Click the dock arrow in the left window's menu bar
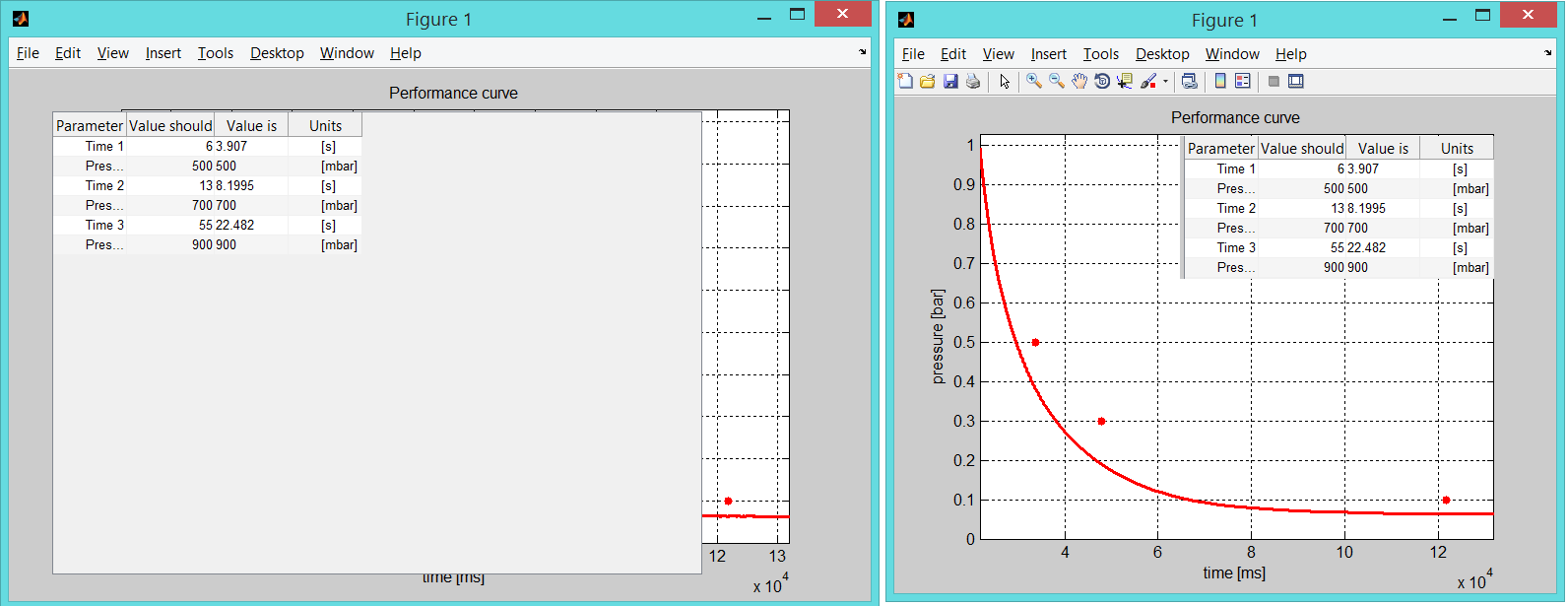1568x606 pixels. coord(863,52)
